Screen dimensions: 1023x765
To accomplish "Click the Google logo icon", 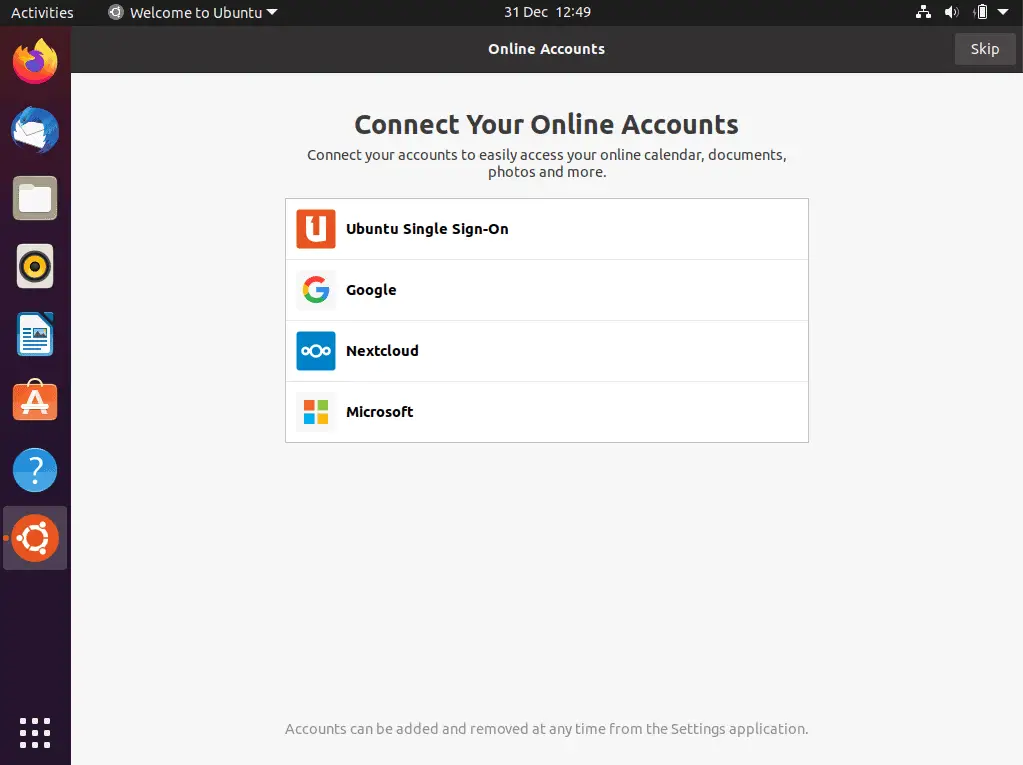I will pos(316,290).
